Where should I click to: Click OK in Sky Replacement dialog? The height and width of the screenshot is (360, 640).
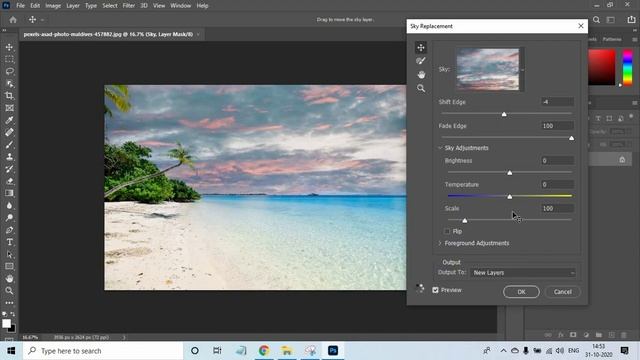point(521,292)
